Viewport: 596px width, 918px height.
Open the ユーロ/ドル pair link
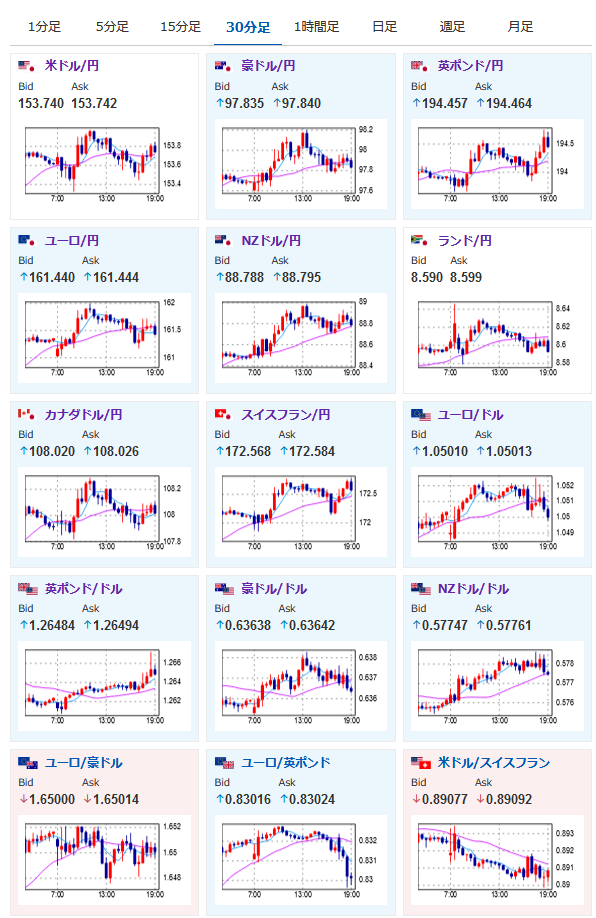[x=471, y=415]
